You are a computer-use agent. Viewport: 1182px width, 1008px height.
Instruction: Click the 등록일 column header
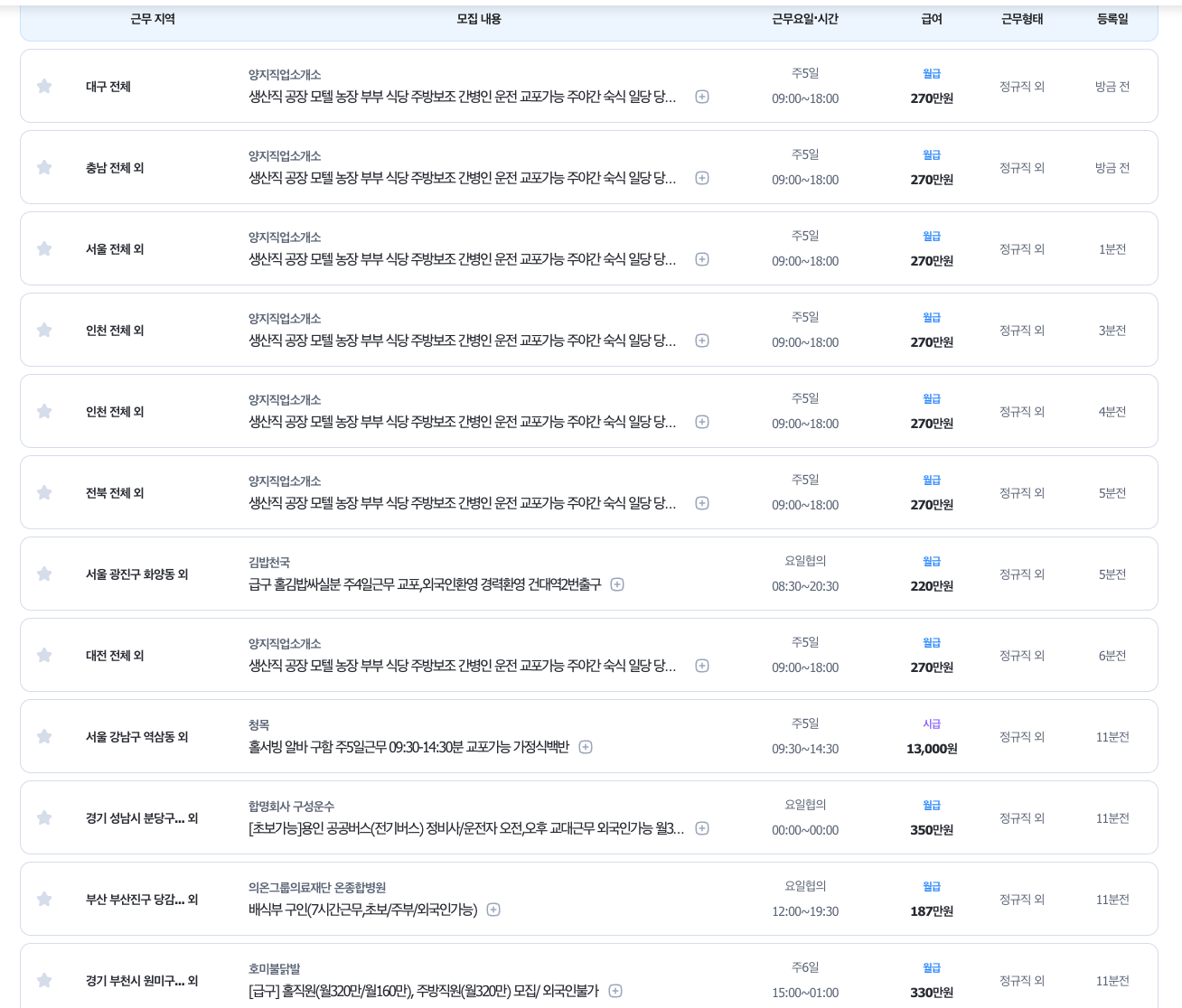pos(1111,18)
